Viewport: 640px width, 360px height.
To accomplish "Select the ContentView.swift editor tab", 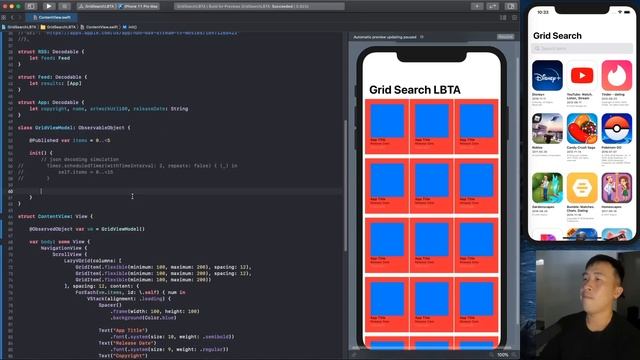I will [x=52, y=18].
